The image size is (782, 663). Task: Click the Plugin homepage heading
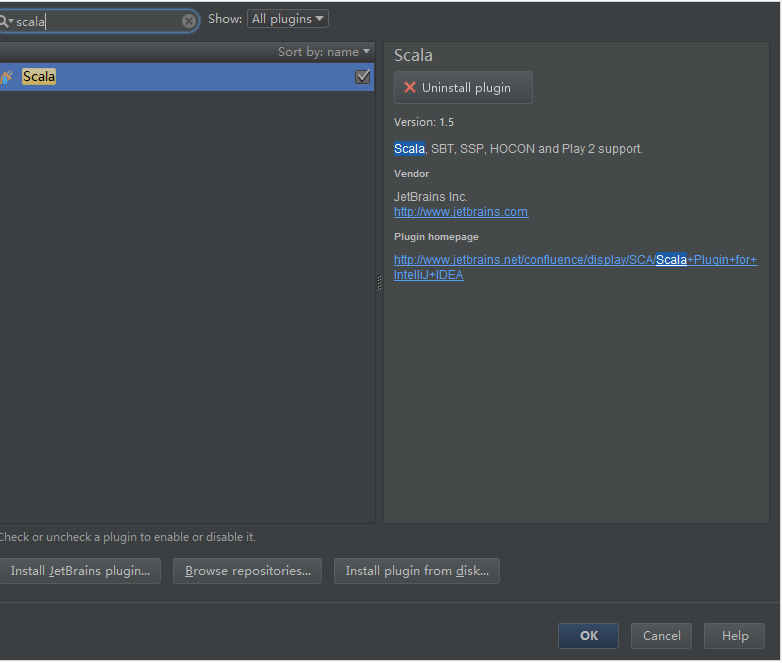point(436,237)
